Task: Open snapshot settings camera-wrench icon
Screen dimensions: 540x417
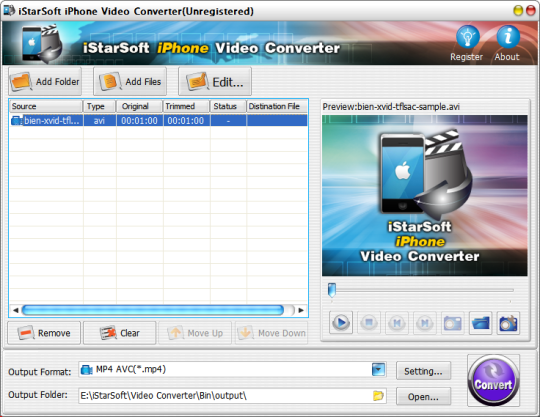Action: (x=508, y=323)
